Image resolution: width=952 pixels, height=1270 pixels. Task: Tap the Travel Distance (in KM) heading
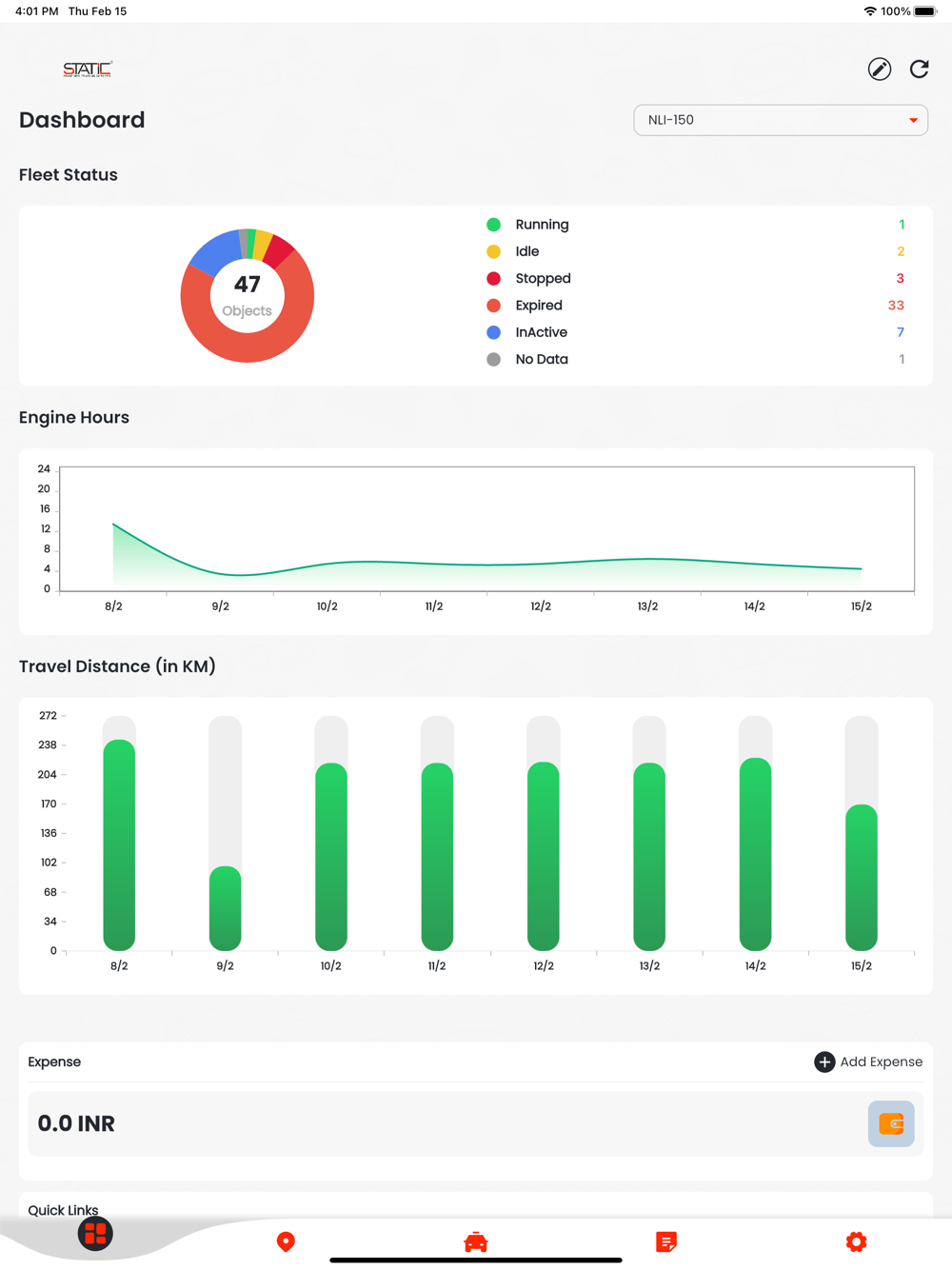(117, 666)
